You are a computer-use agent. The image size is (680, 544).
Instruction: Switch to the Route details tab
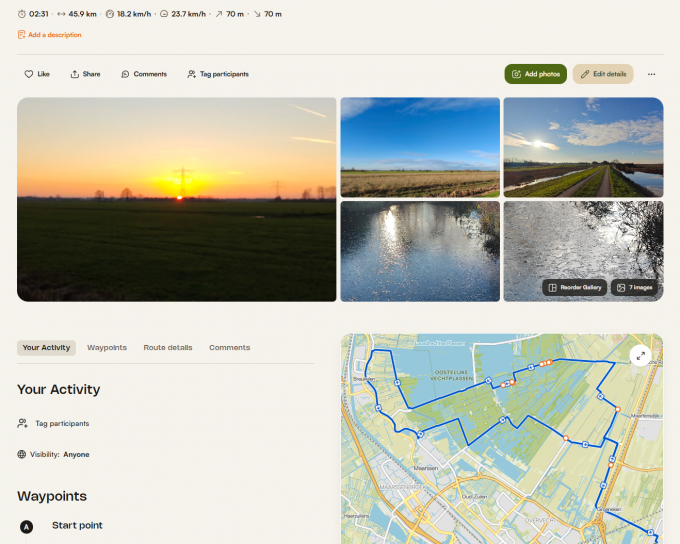(x=168, y=348)
